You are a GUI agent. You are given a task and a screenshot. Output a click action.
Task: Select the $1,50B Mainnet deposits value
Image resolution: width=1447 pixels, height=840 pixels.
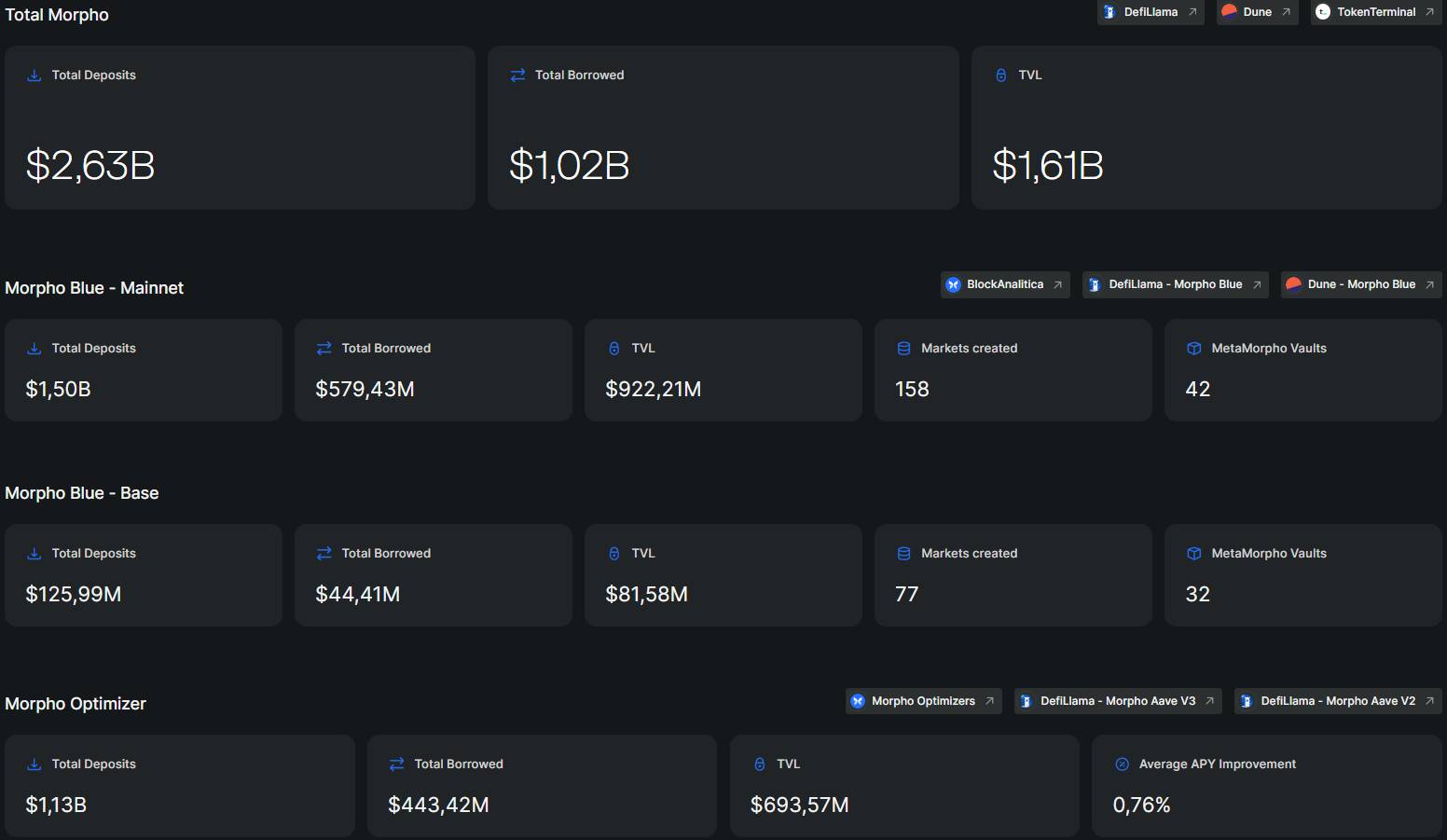pyautogui.click(x=58, y=390)
